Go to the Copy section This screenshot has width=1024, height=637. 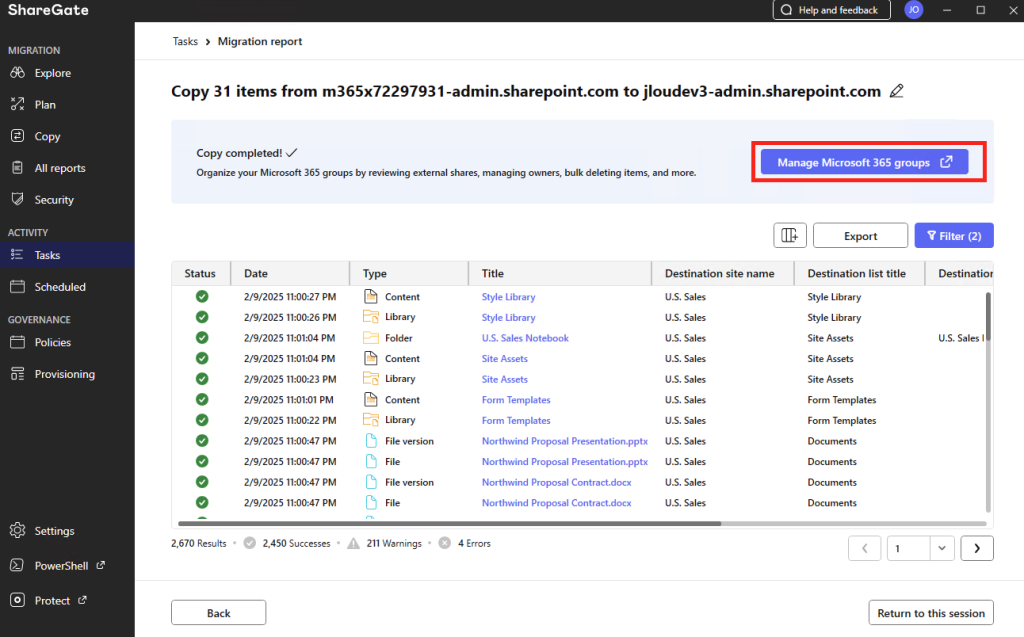[x=47, y=137]
